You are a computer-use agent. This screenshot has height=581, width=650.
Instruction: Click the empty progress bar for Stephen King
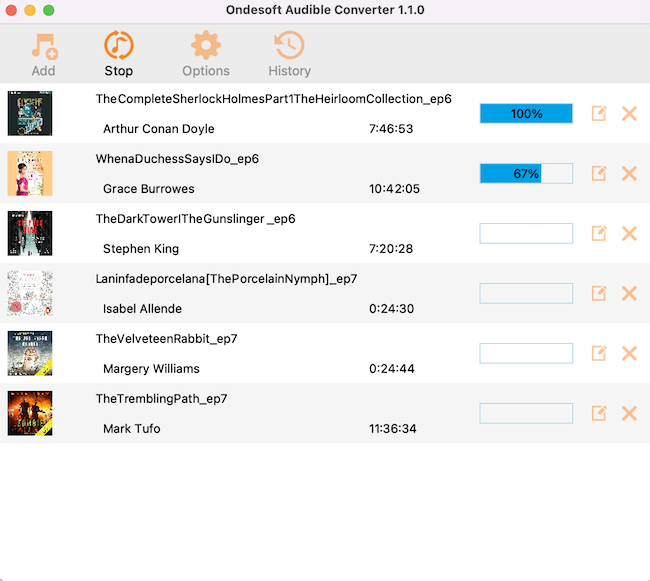[x=526, y=233]
